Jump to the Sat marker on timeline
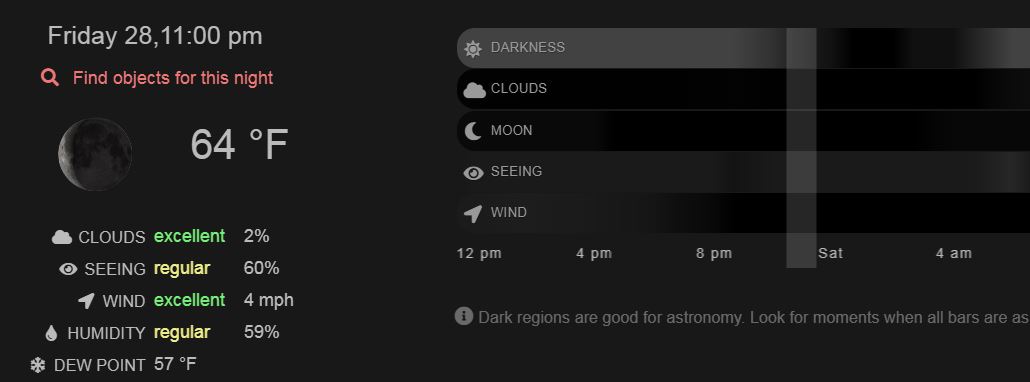This screenshot has width=1030, height=382. [830, 253]
